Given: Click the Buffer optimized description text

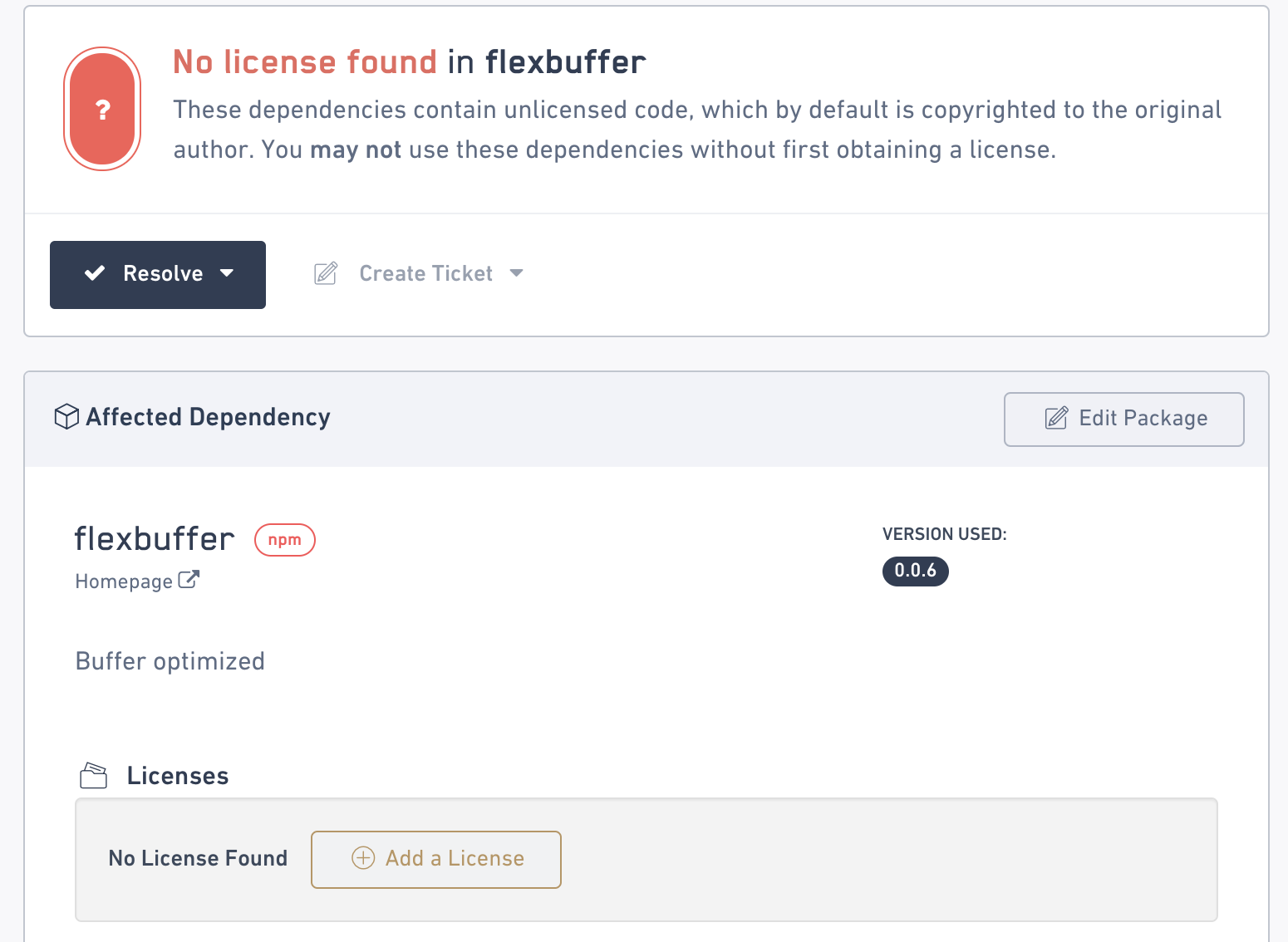Looking at the screenshot, I should tap(170, 660).
